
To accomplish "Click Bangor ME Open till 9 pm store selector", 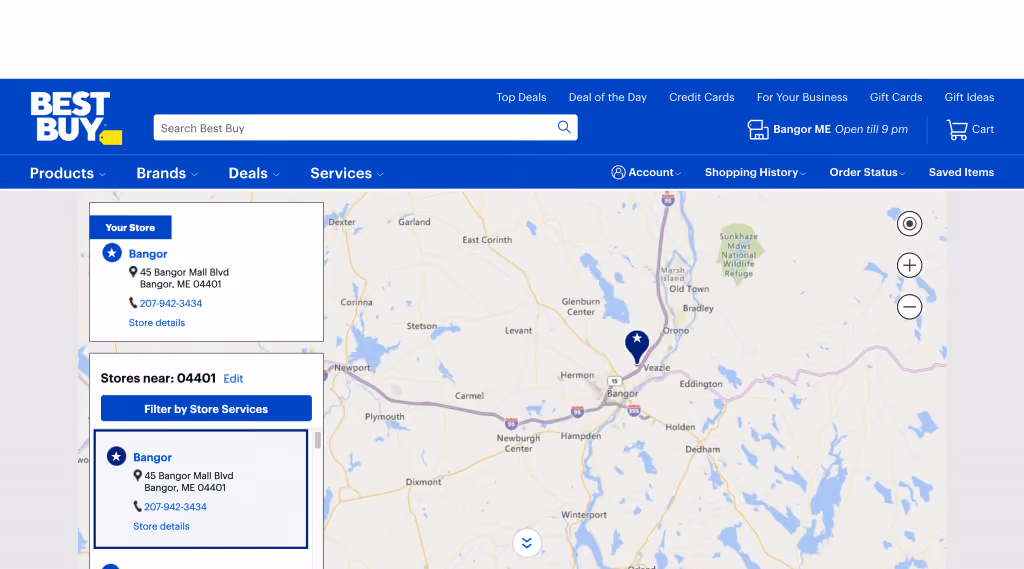I will [x=827, y=129].
